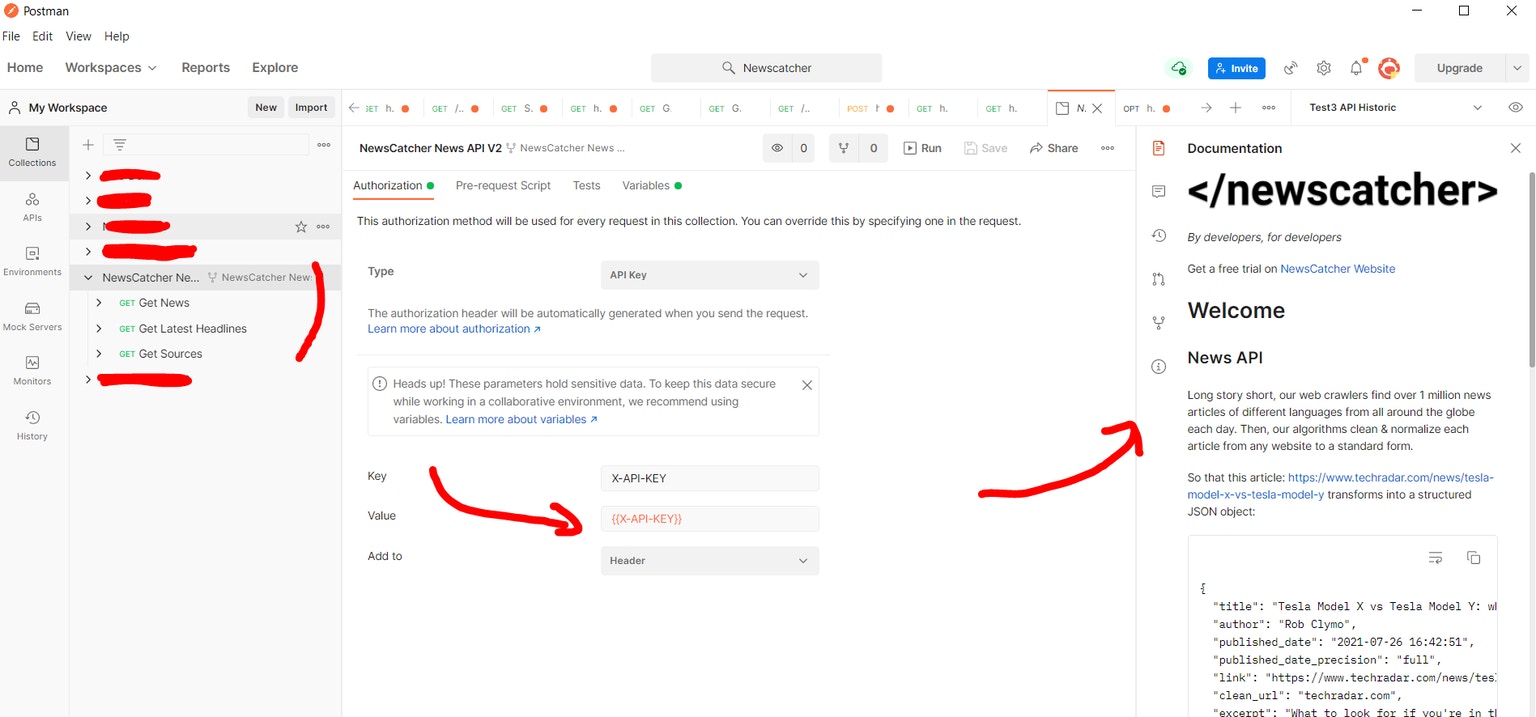Click the collections filter icon

(119, 145)
